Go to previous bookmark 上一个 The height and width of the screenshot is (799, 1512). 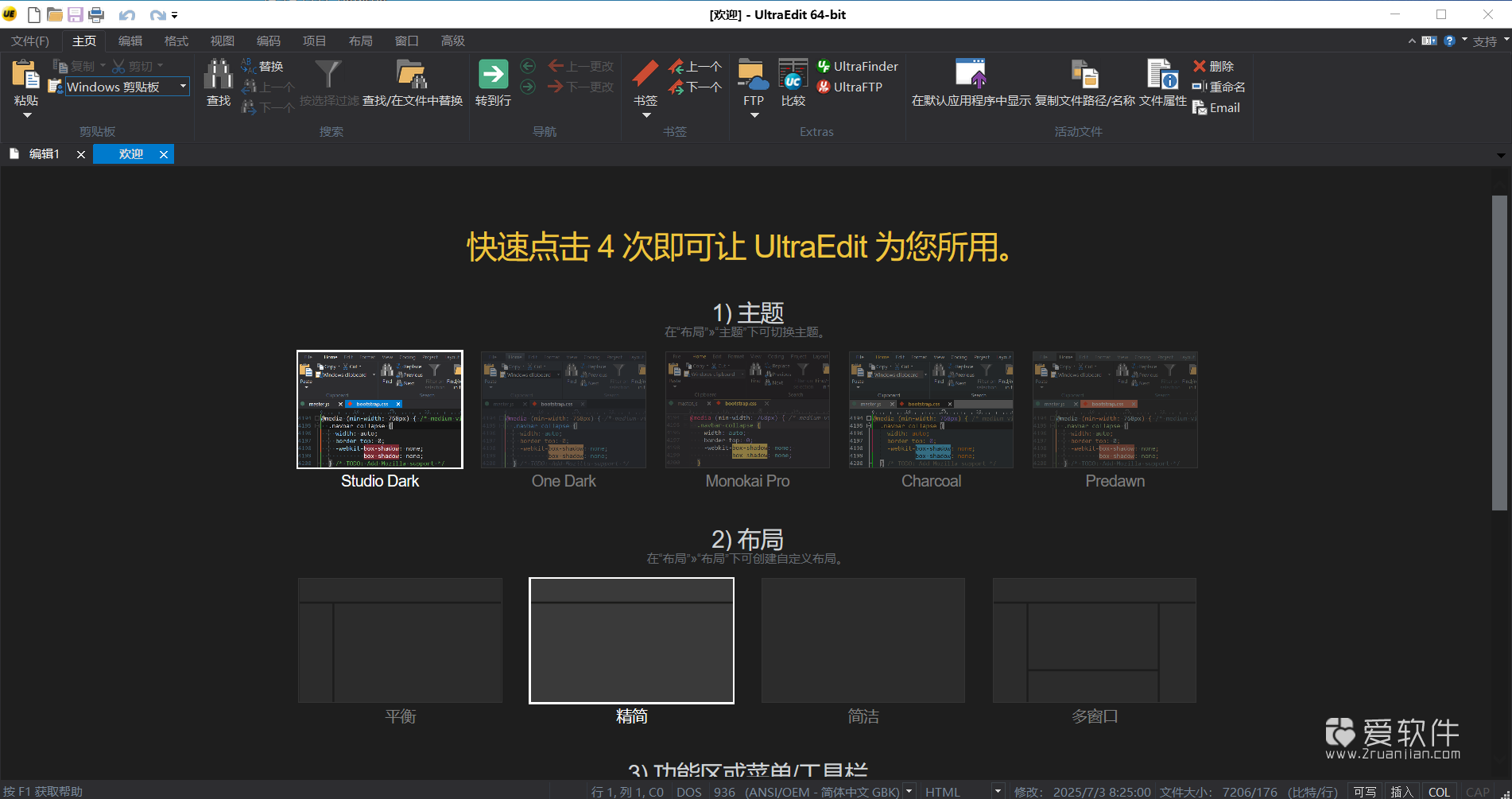pyautogui.click(x=695, y=66)
